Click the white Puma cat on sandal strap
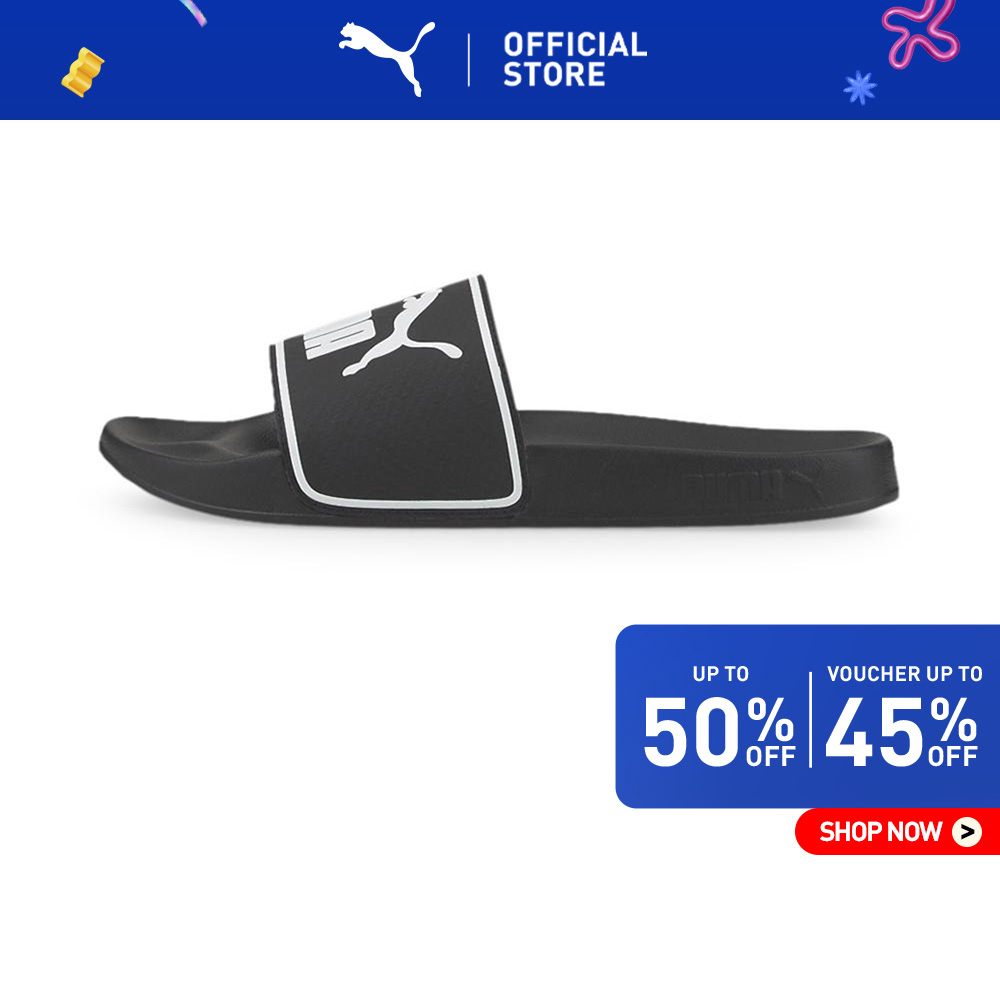The width and height of the screenshot is (1000, 1000). click(402, 332)
